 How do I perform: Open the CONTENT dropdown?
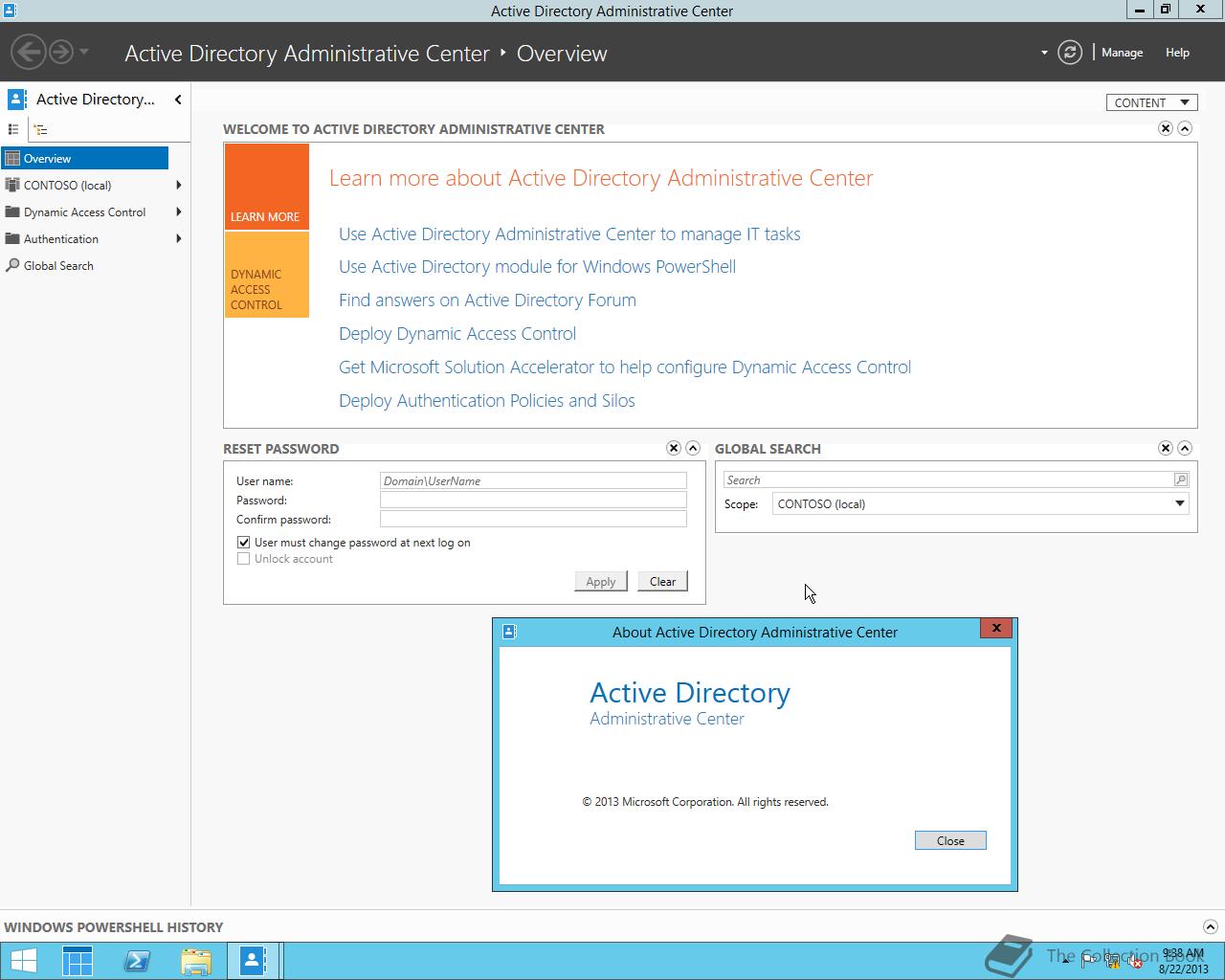pos(1152,102)
